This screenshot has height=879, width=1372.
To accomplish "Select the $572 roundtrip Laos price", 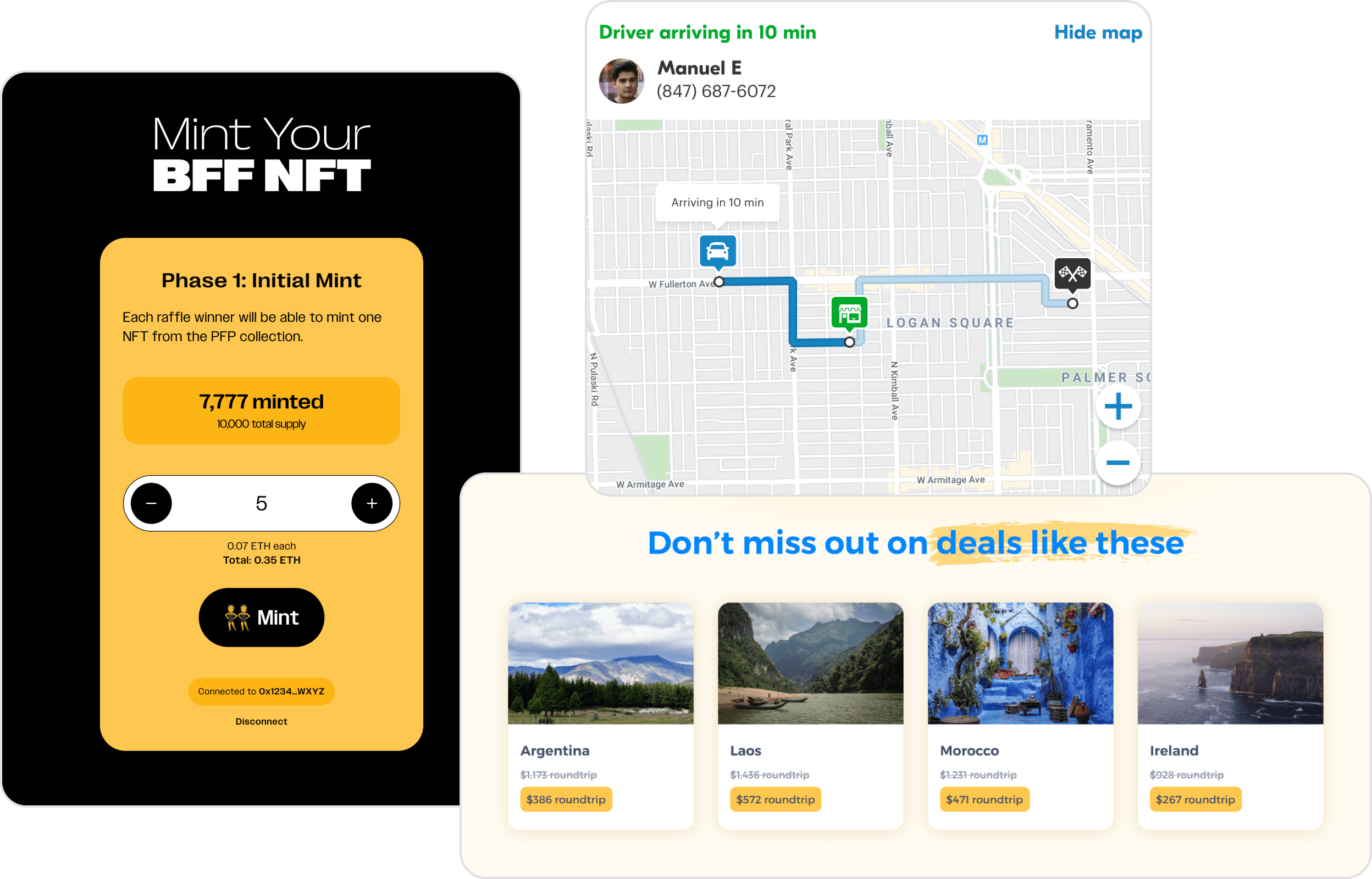I will (776, 800).
